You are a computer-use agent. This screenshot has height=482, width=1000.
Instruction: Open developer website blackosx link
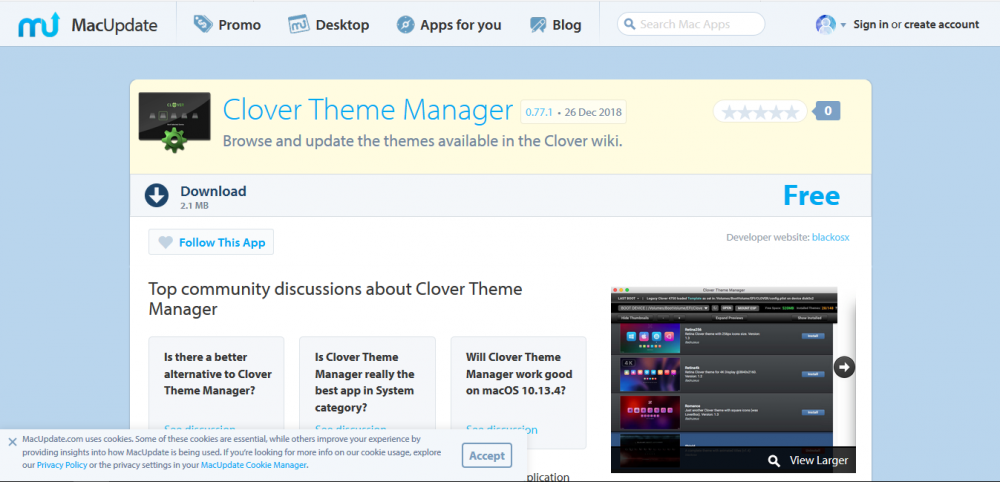point(830,237)
